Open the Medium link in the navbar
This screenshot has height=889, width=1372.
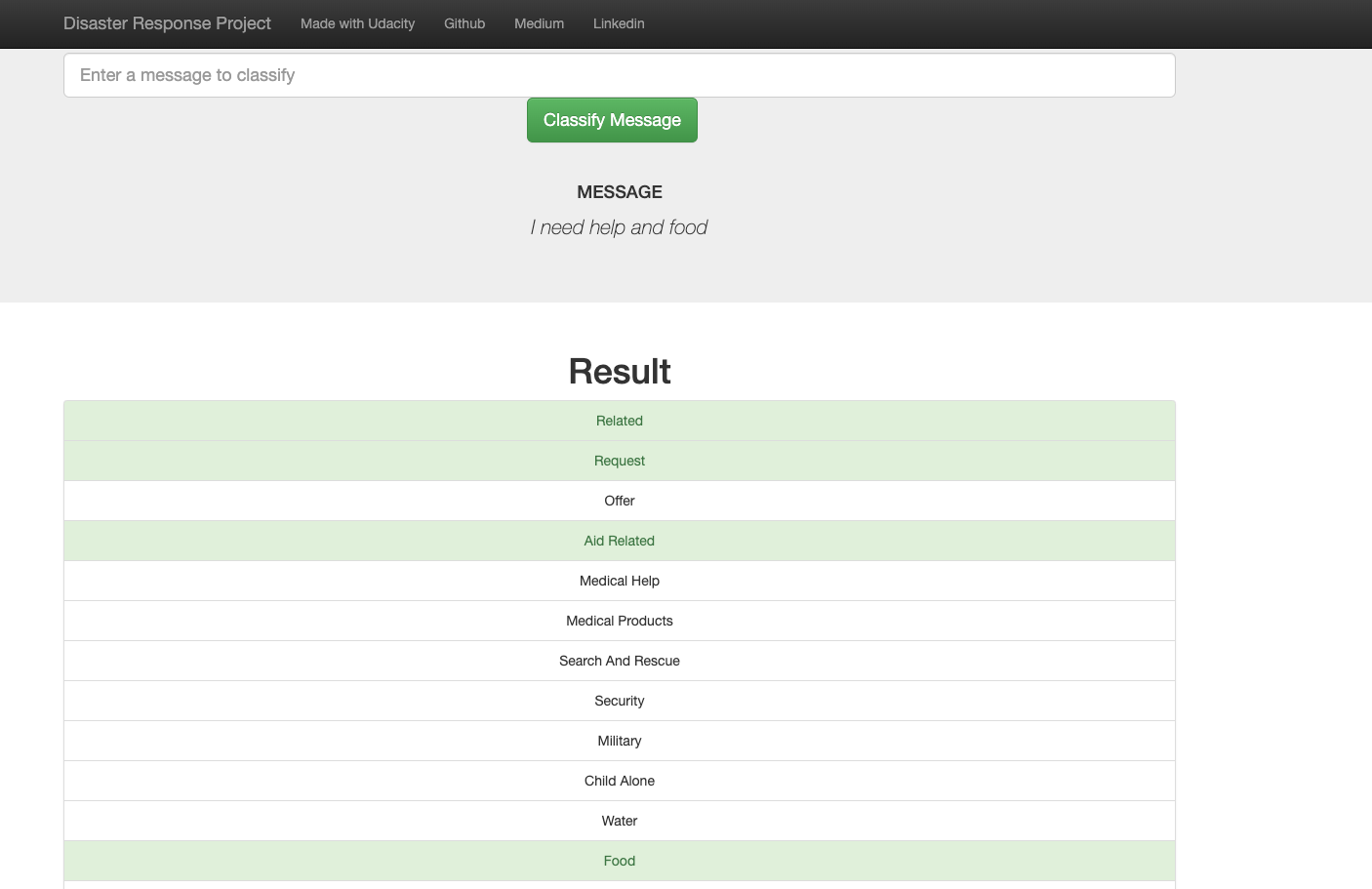pos(539,23)
